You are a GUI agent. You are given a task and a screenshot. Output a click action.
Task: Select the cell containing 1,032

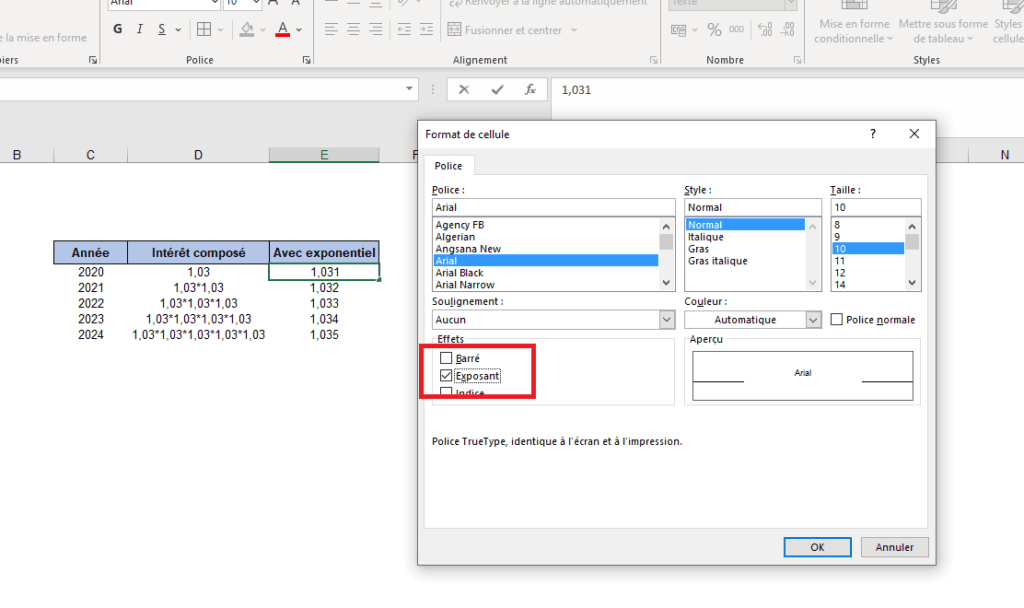pyautogui.click(x=324, y=287)
